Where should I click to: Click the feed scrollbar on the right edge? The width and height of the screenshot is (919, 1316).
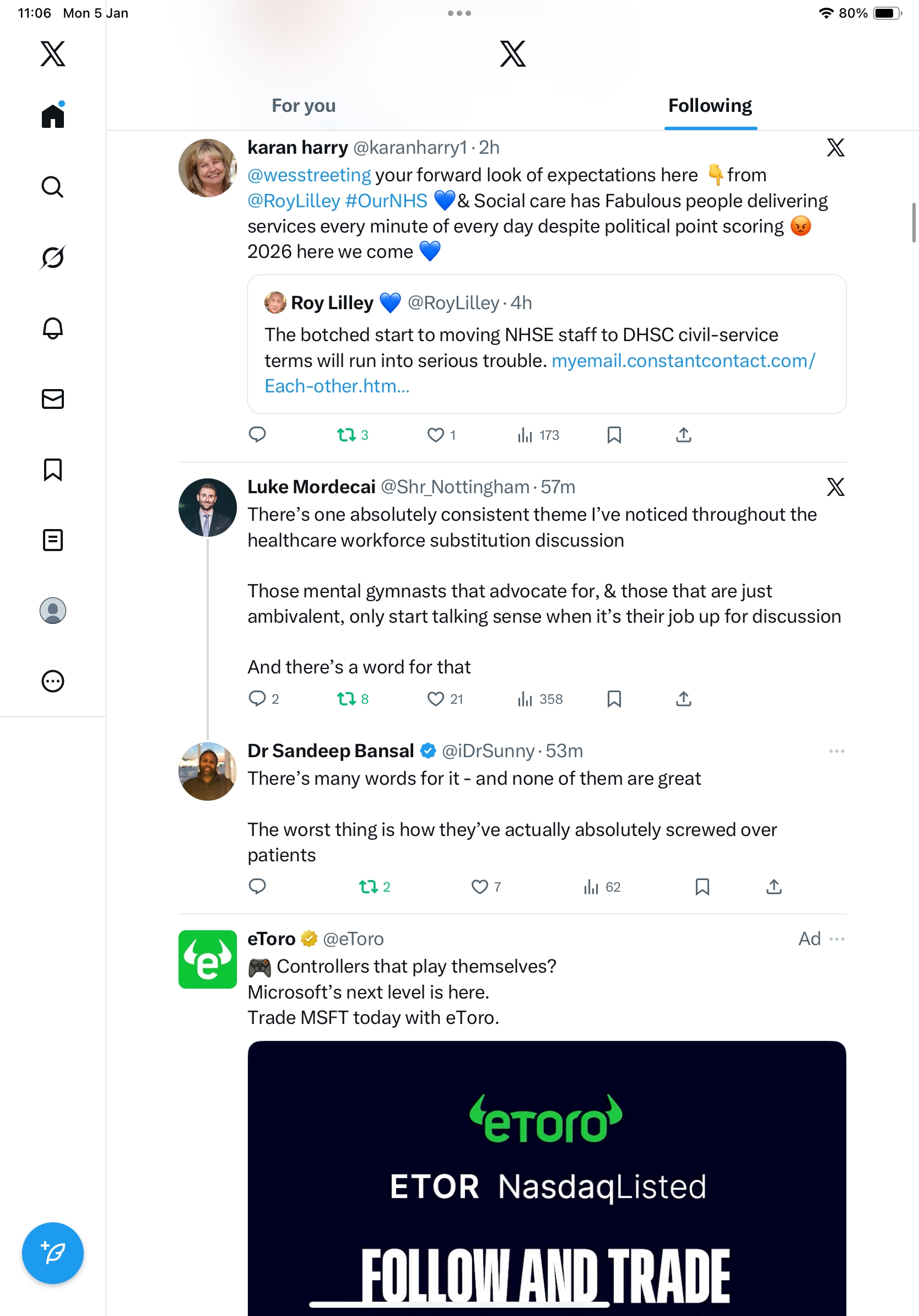click(914, 223)
